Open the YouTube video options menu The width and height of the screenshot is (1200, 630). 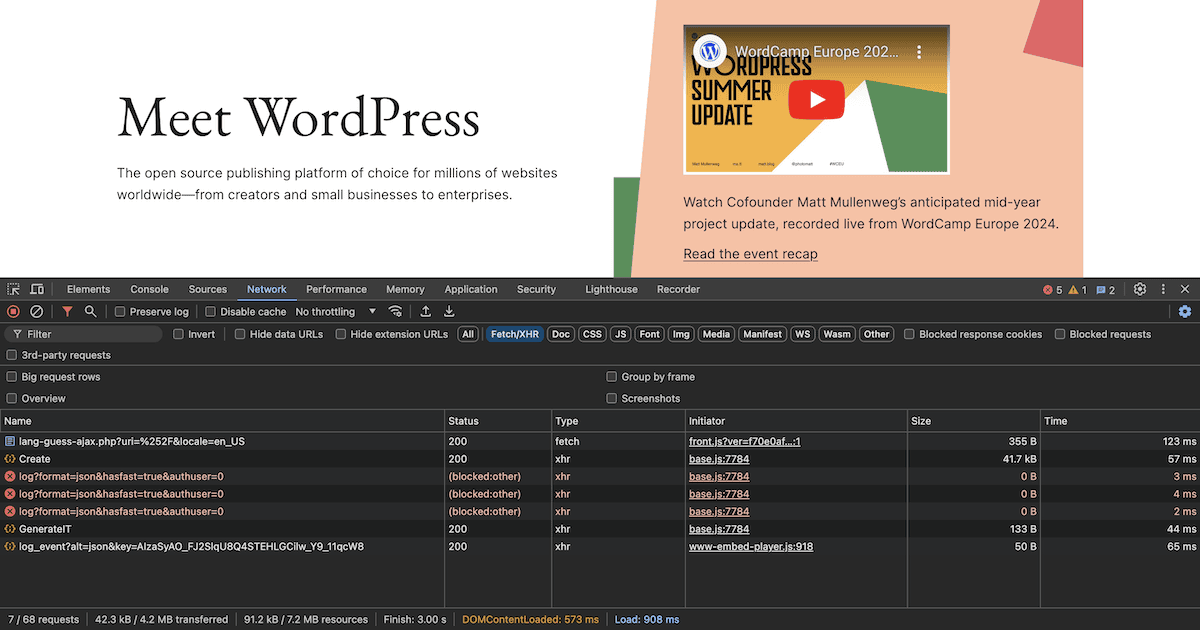(x=921, y=51)
